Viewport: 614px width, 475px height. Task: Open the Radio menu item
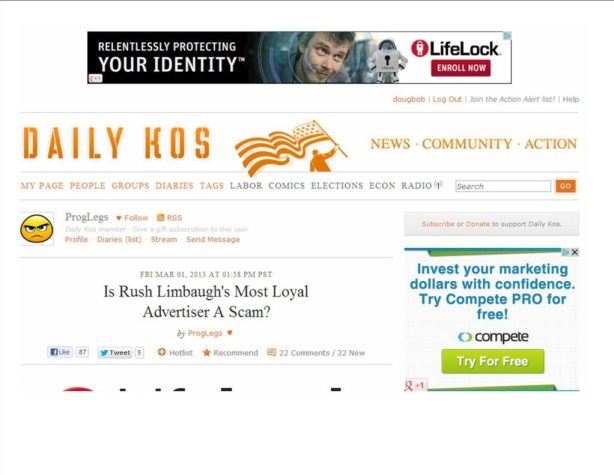(417, 186)
